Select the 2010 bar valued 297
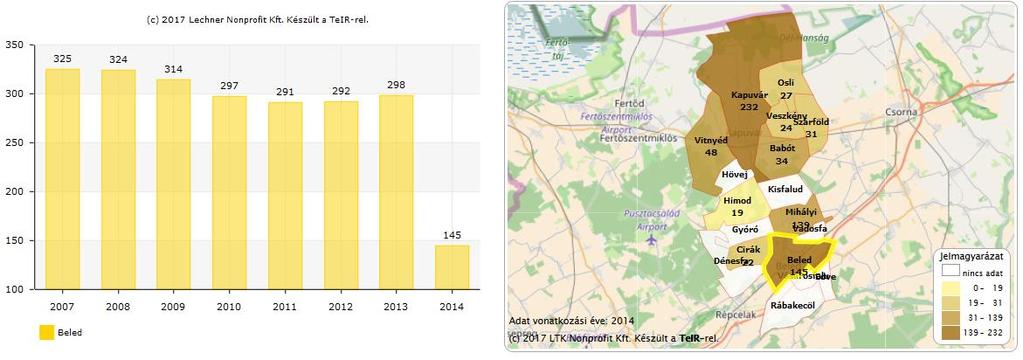This screenshot has width=1023, height=360. tap(230, 192)
